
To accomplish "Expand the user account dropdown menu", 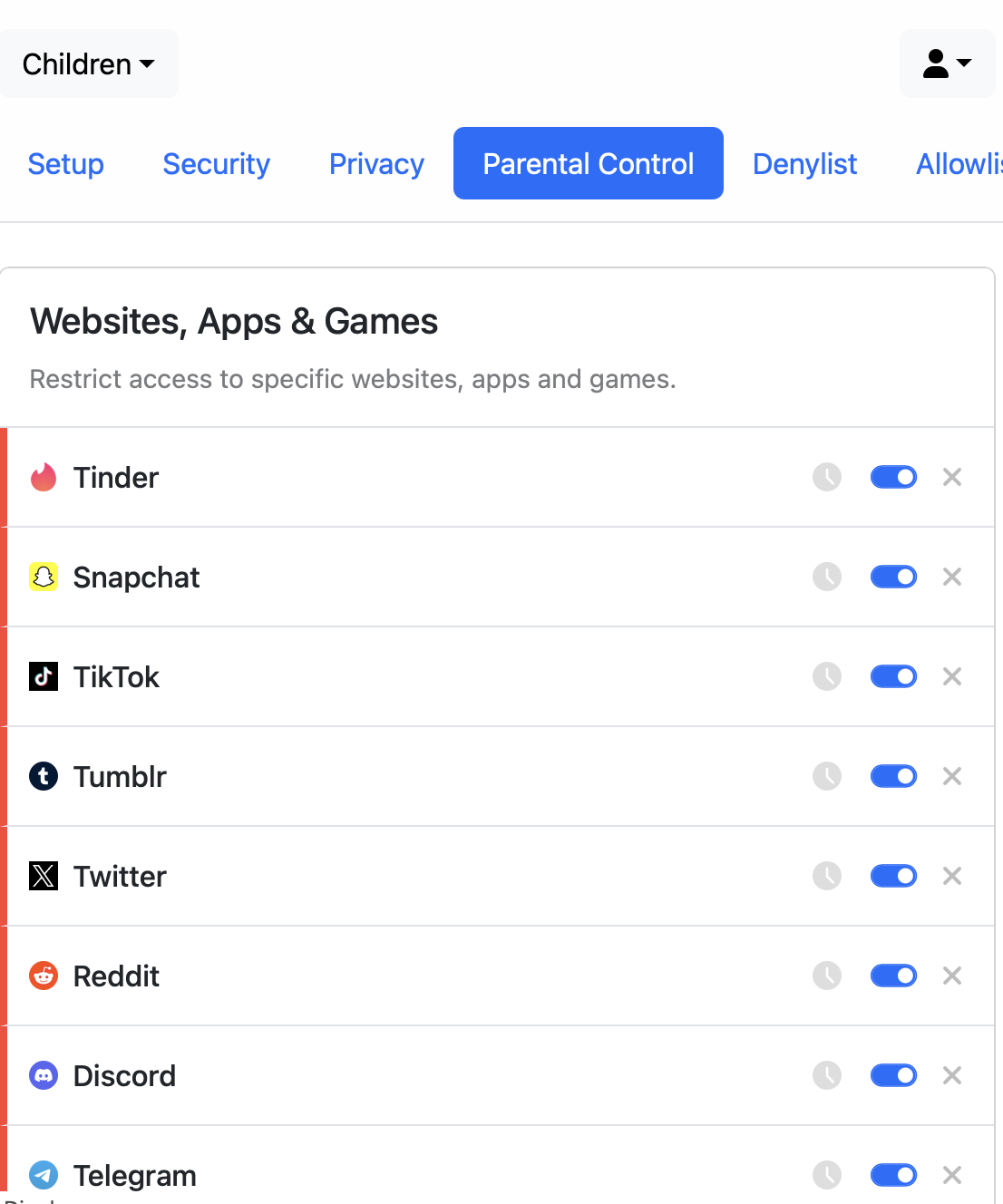I will pos(947,63).
